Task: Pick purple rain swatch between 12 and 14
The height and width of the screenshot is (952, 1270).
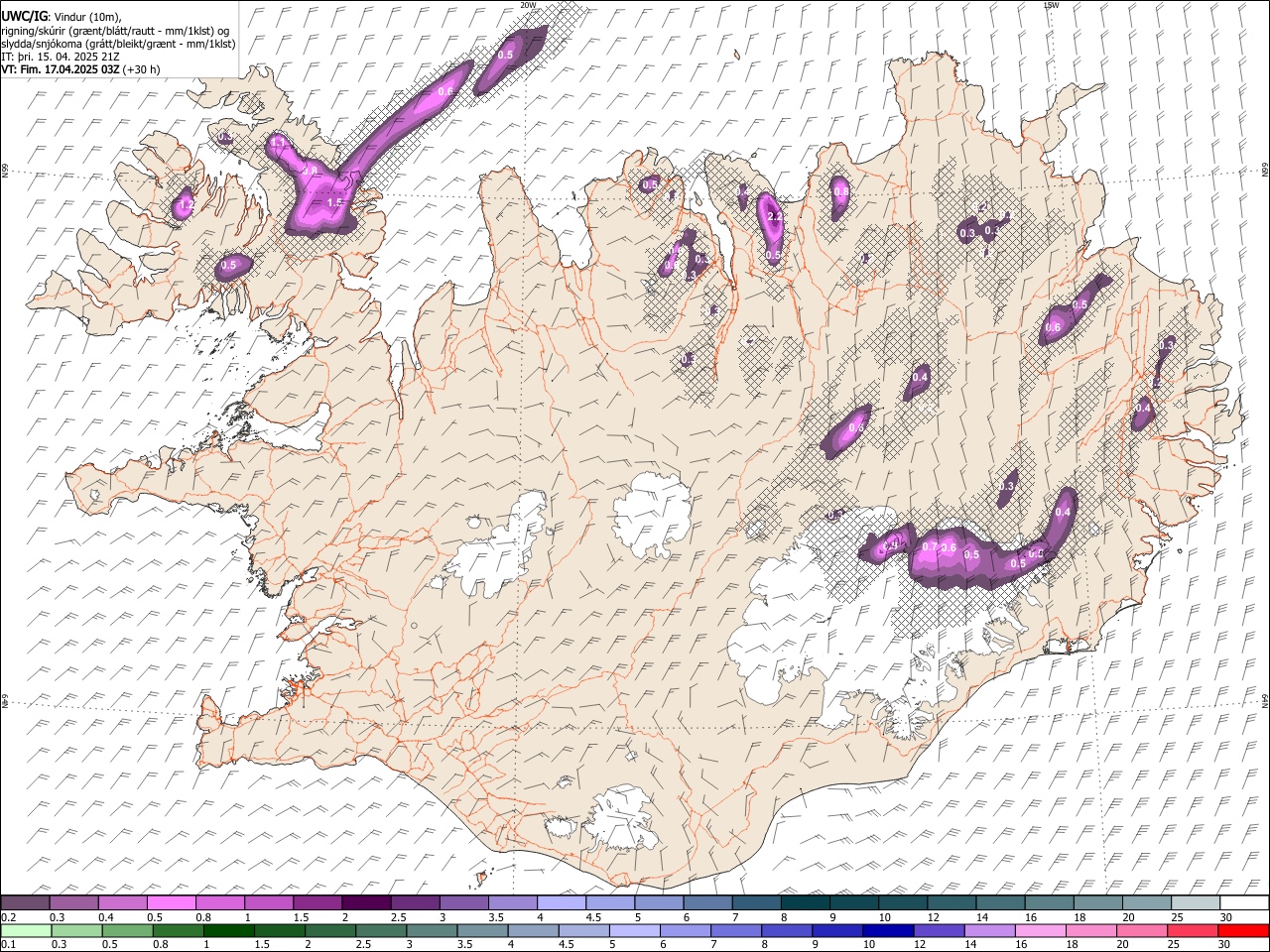Action: click(x=937, y=930)
